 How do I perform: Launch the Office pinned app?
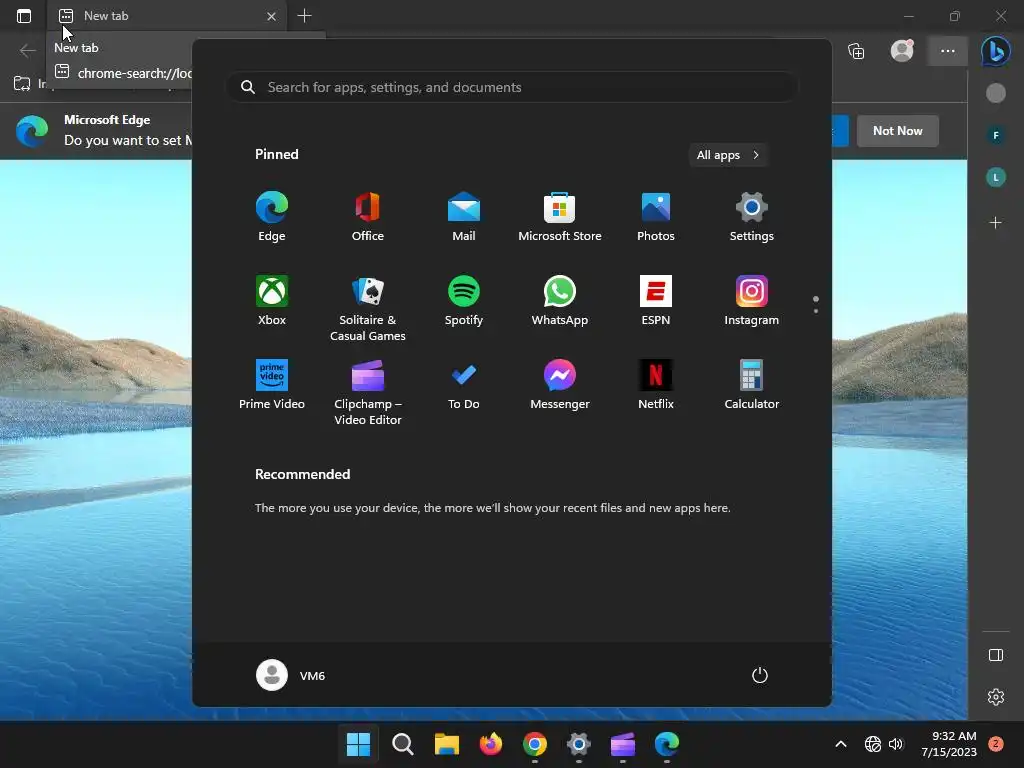click(x=368, y=216)
